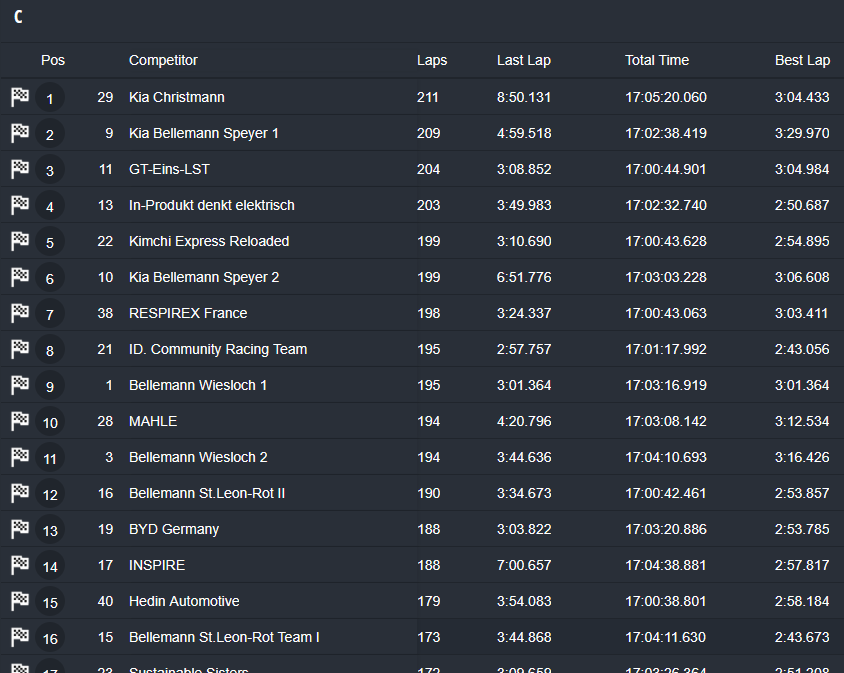Viewport: 844px width, 673px height.
Task: Click position badge 9 for Bellemann Wiesloch 1
Action: tap(50, 386)
